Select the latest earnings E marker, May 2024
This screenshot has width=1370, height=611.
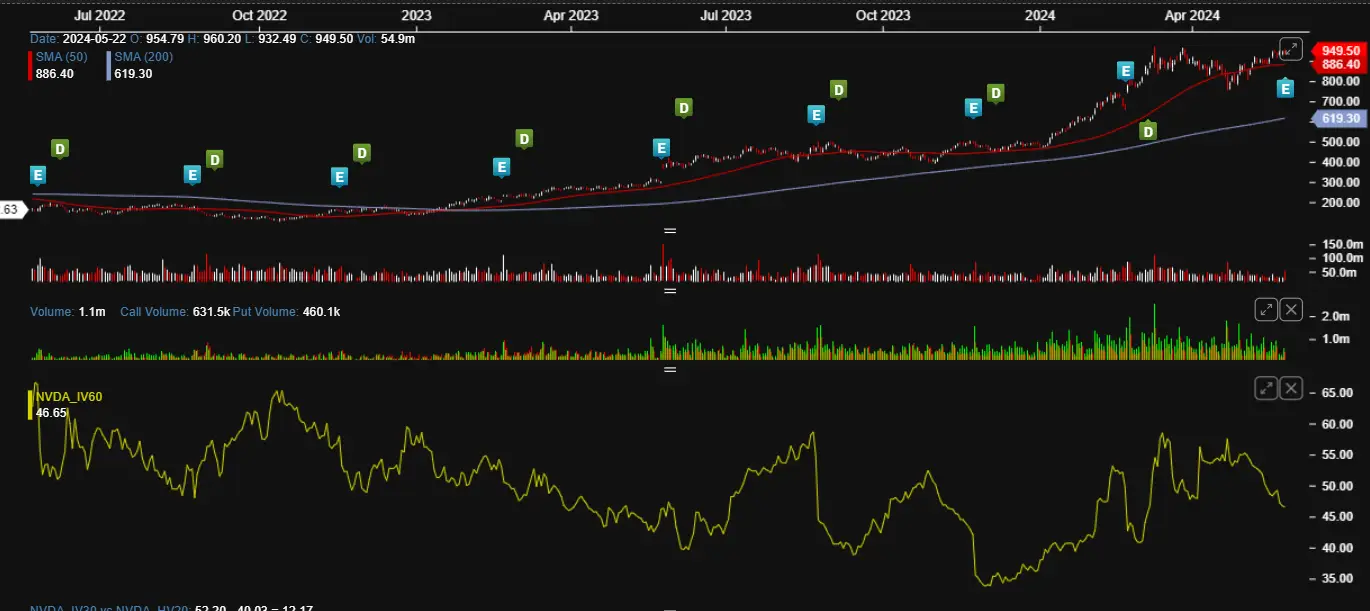pos(1286,89)
